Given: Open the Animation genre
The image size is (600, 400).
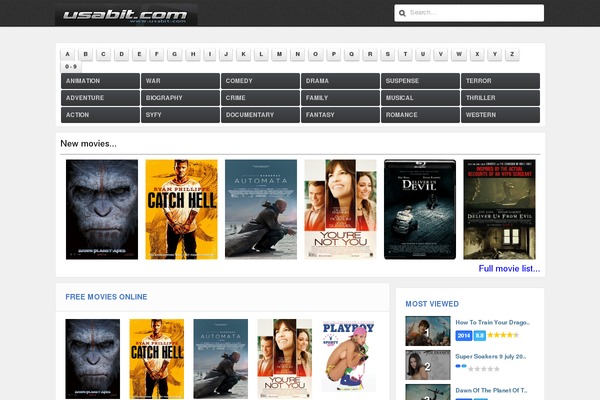Looking at the screenshot, I should pyautogui.click(x=100, y=81).
